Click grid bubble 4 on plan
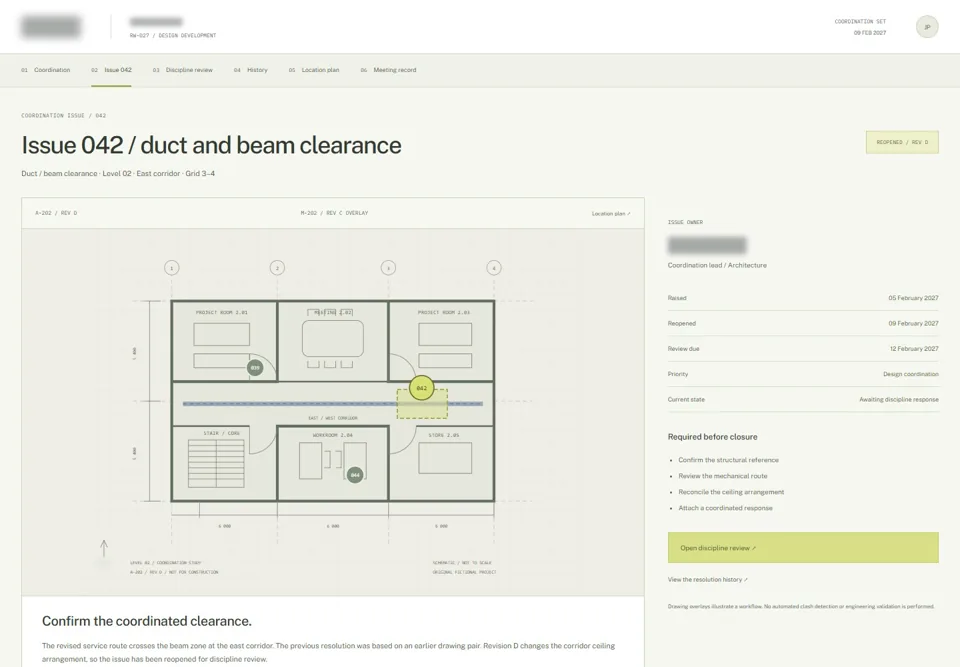960x667 pixels. click(x=494, y=268)
